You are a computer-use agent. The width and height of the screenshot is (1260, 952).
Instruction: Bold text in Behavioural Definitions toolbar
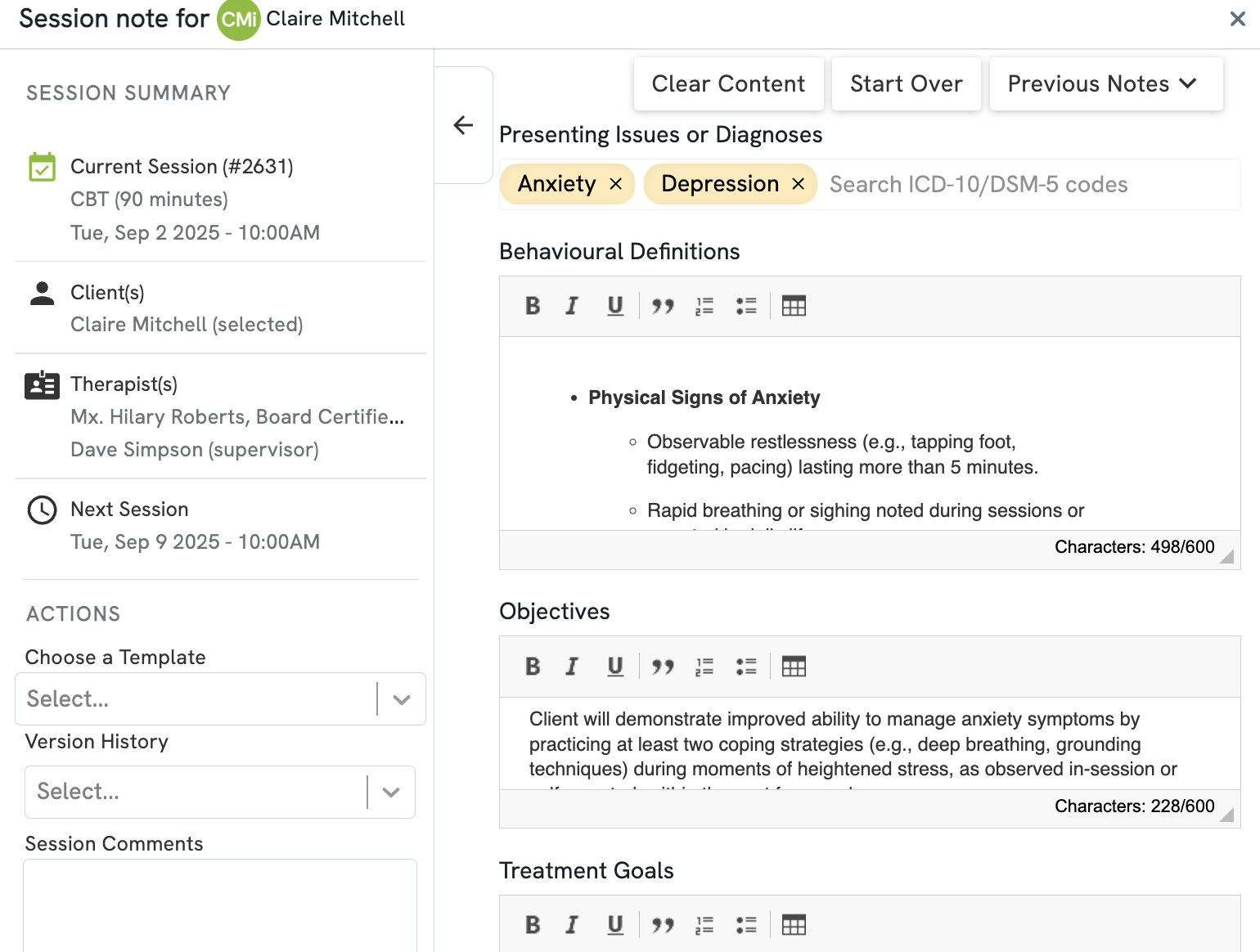pyautogui.click(x=533, y=306)
